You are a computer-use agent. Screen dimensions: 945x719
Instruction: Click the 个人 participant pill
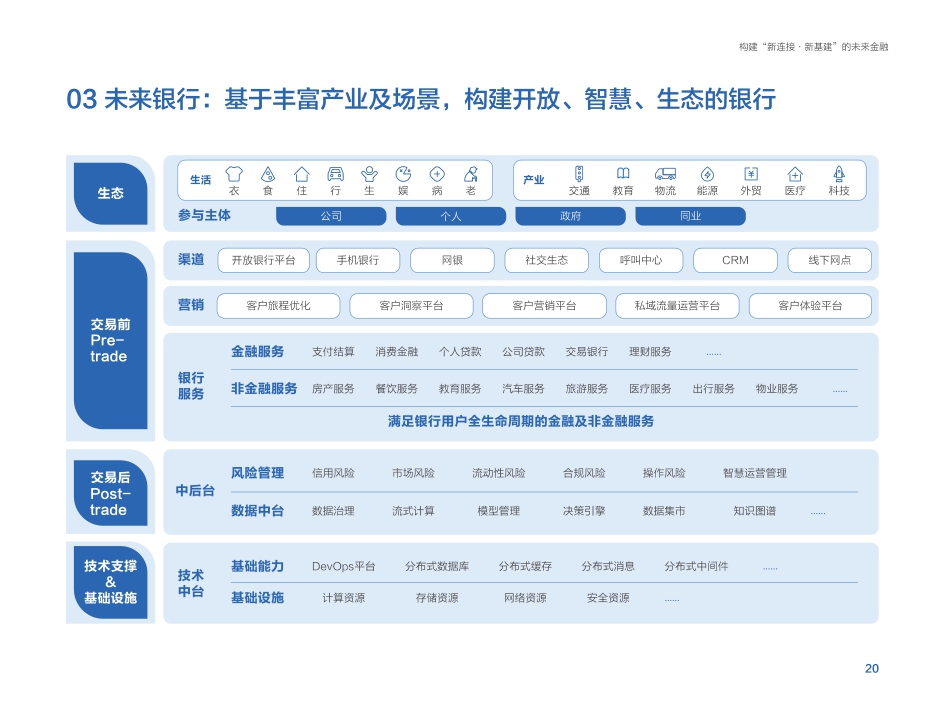[x=452, y=215]
